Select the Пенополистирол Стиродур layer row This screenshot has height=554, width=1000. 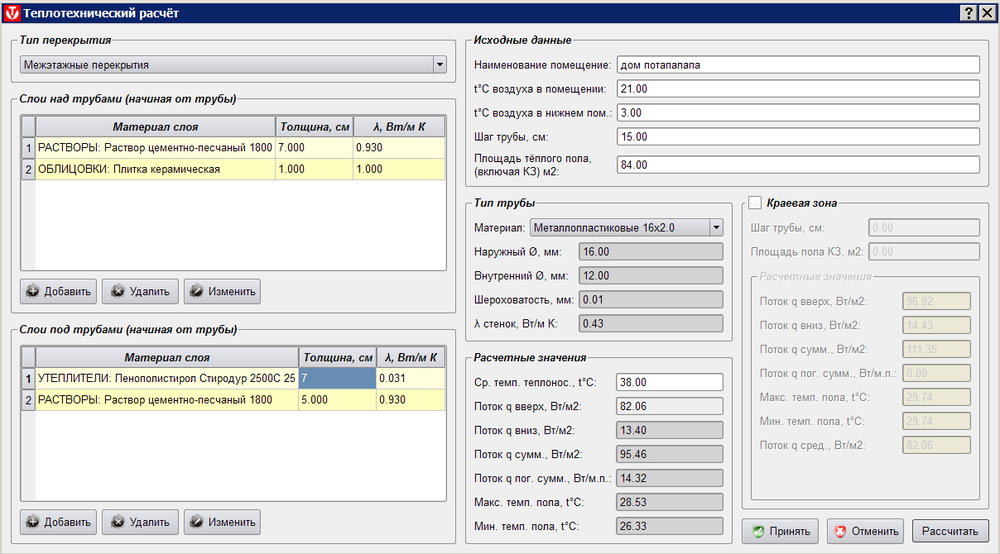pos(166,379)
